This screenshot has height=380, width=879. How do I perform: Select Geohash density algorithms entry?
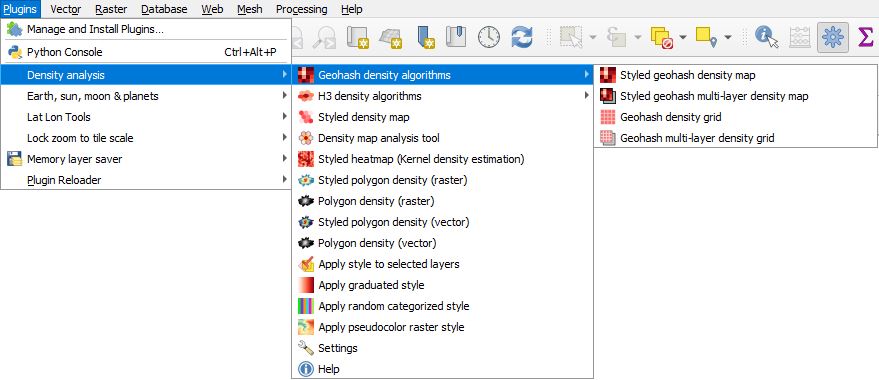(x=443, y=75)
